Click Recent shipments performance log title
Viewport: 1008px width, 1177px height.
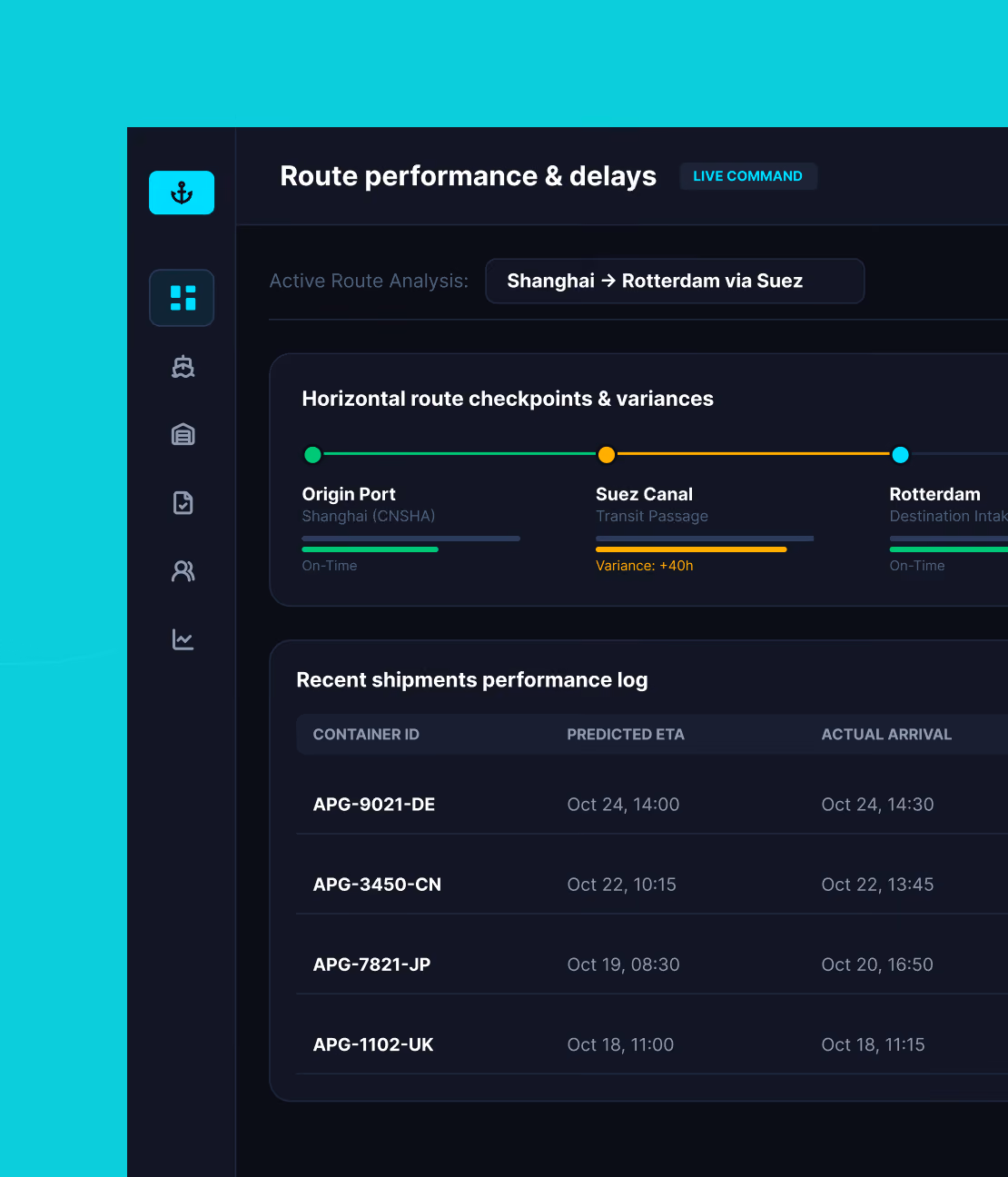(472, 680)
